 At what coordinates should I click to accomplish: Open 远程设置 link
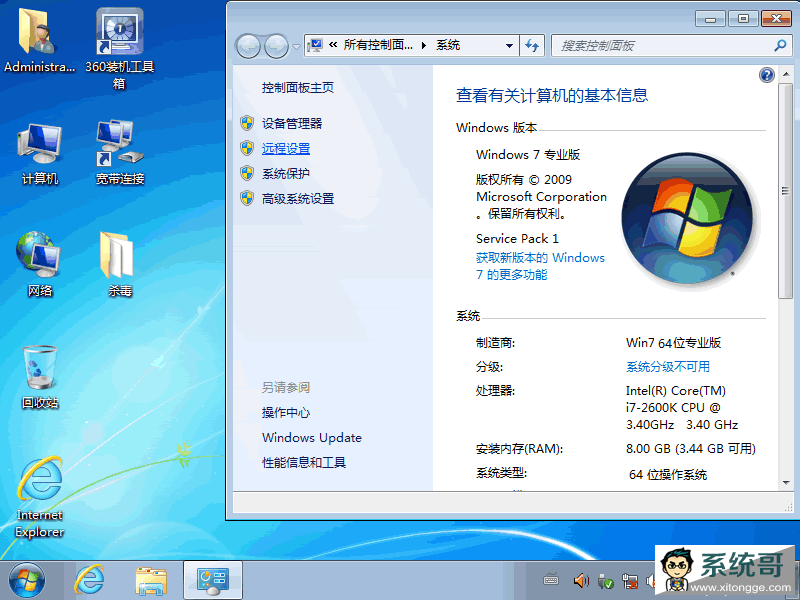[286, 148]
